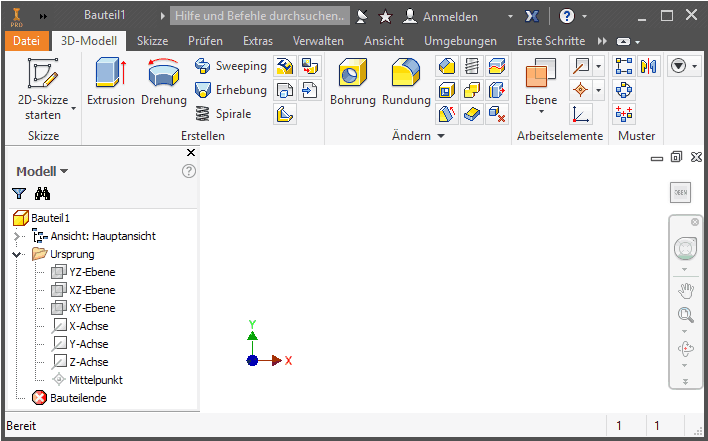Open the binoculars search icon in Modell panel
This screenshot has width=708, height=441.
click(42, 194)
